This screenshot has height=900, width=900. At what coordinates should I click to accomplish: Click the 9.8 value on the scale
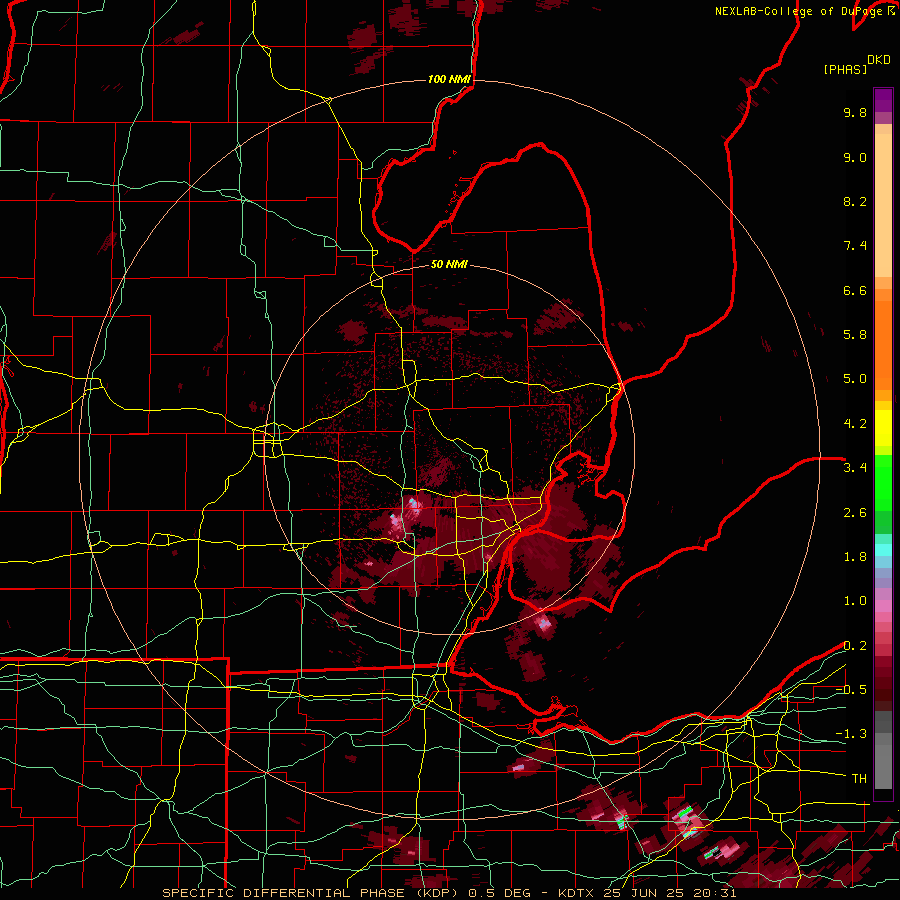pyautogui.click(x=855, y=112)
